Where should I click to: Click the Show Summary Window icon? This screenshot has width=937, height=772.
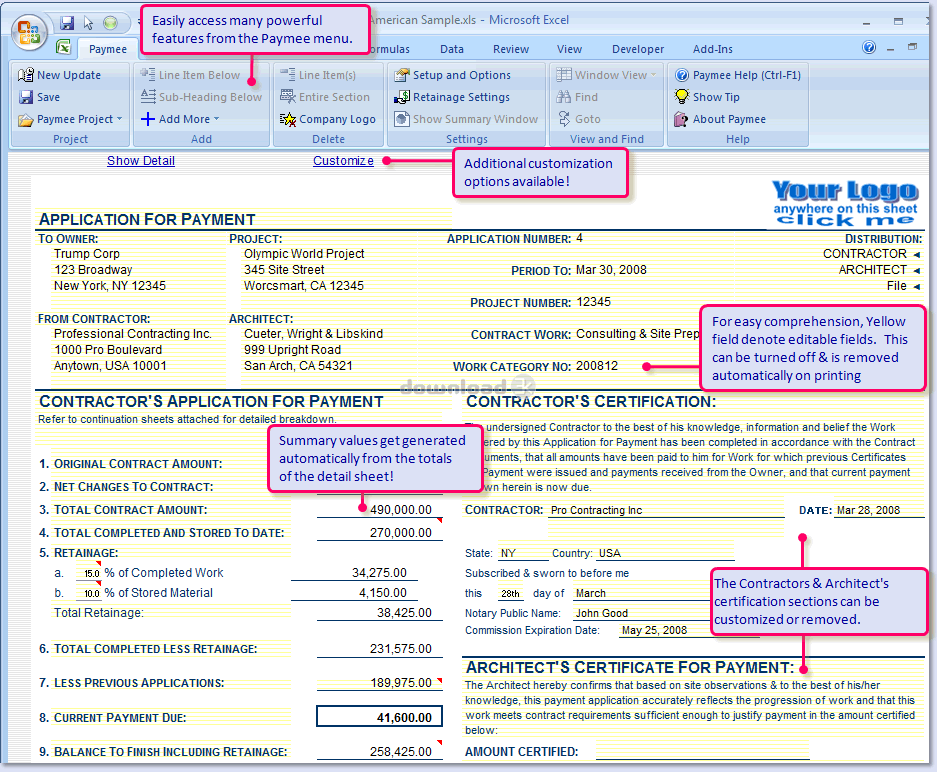[x=402, y=119]
